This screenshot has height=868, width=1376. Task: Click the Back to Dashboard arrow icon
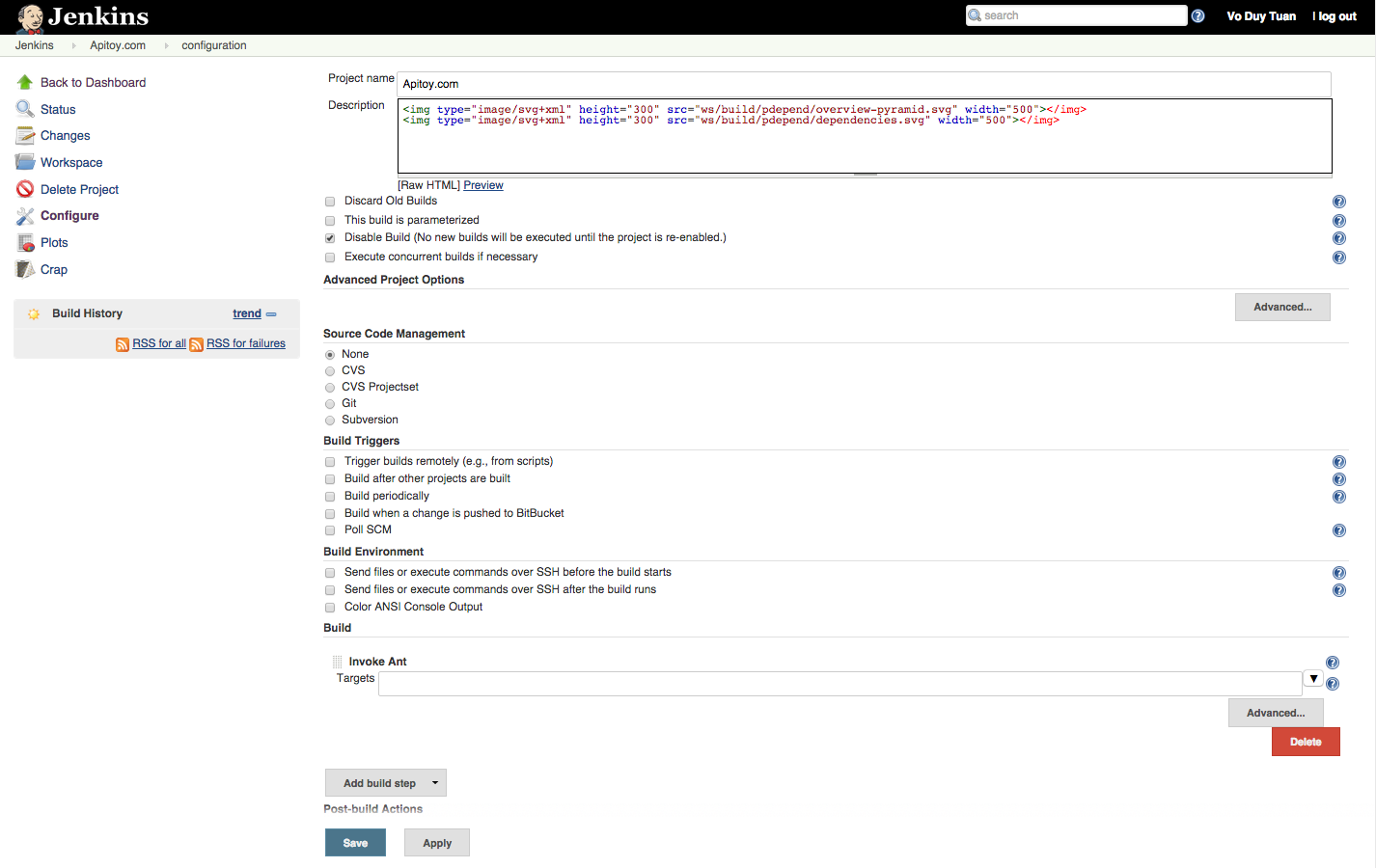(25, 82)
